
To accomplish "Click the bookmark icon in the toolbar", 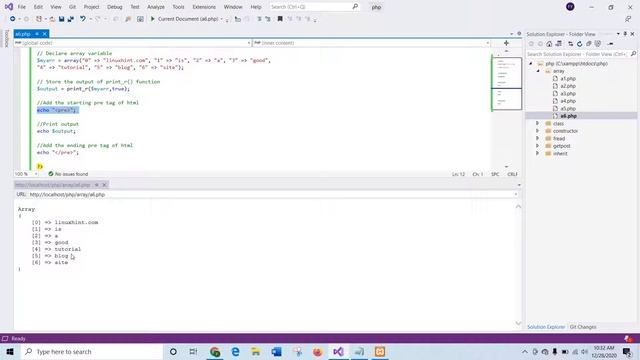I will click(280, 19).
